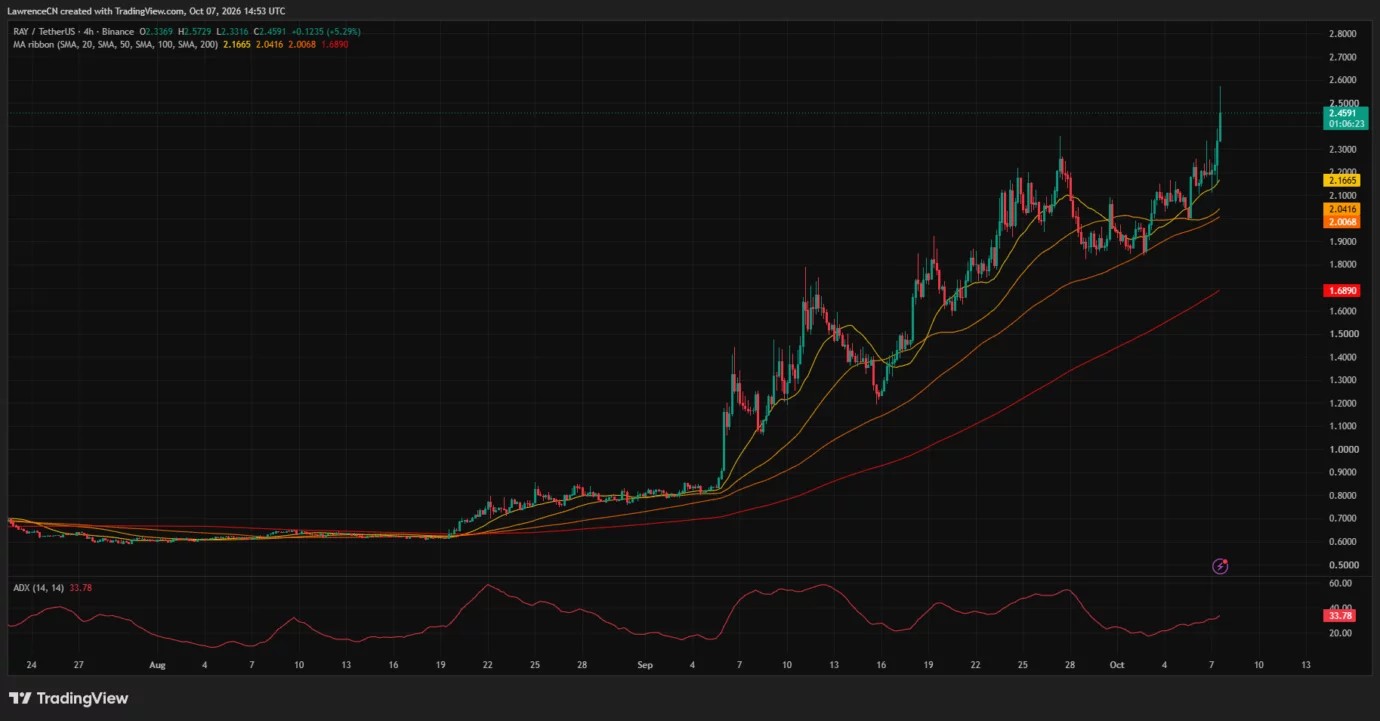Click the Aug label on time axis

coord(156,664)
